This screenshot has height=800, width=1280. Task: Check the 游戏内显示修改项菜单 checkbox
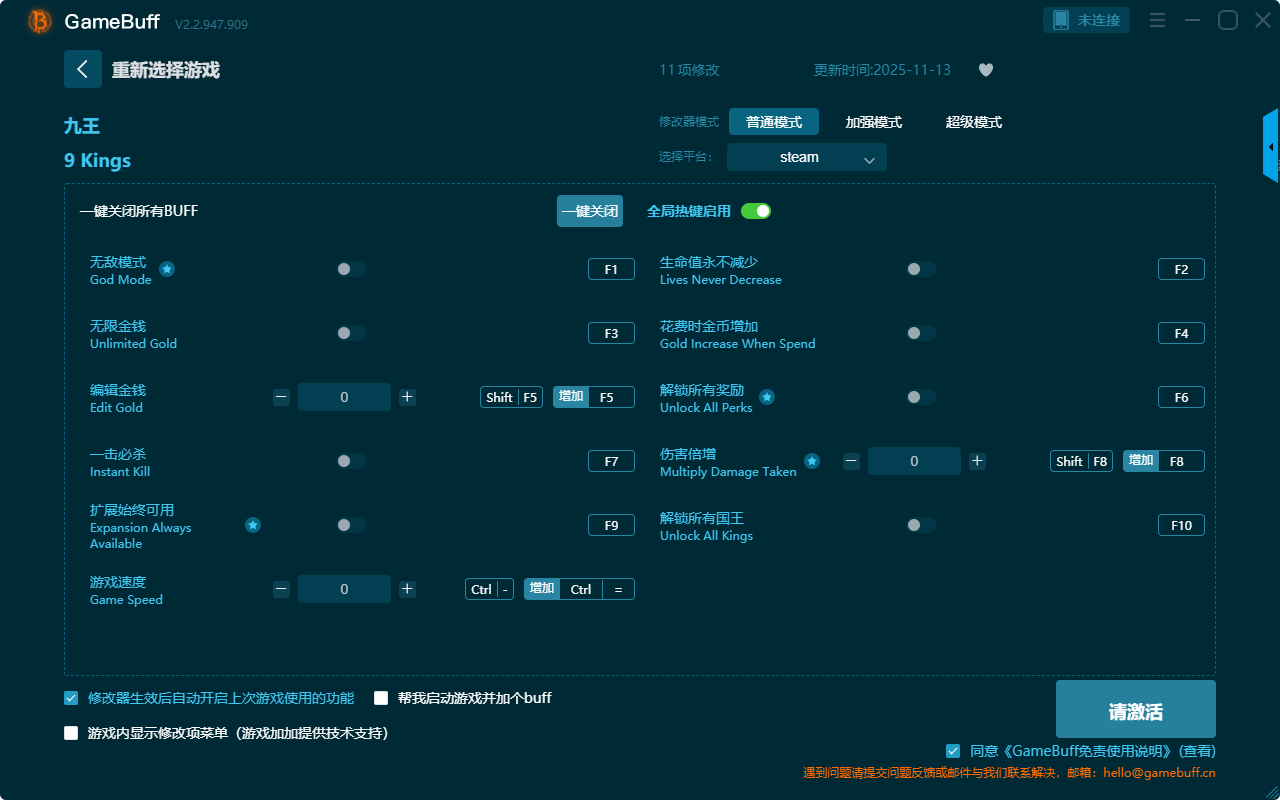coord(71,733)
